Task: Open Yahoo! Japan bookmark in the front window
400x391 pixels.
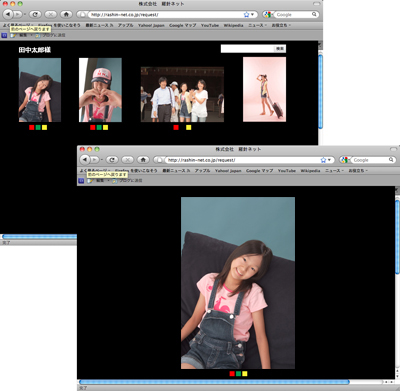Action: click(228, 171)
